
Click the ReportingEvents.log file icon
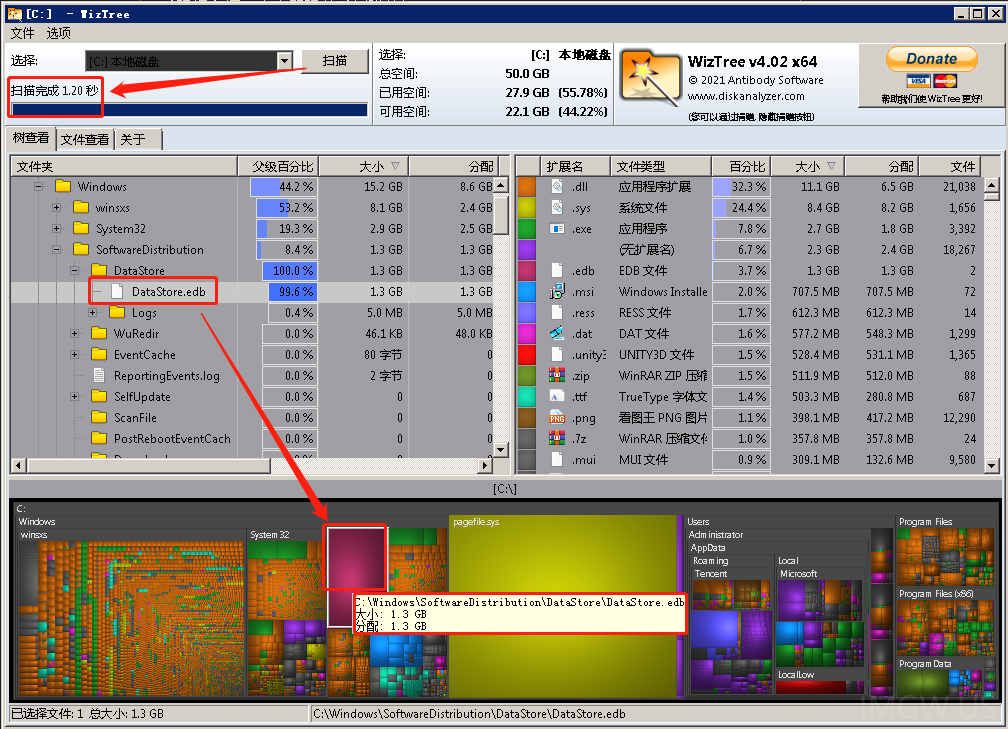coord(99,375)
